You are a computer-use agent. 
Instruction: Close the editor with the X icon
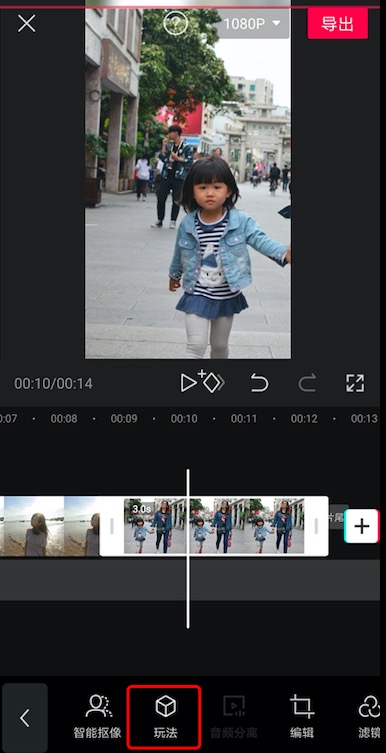click(x=26, y=23)
